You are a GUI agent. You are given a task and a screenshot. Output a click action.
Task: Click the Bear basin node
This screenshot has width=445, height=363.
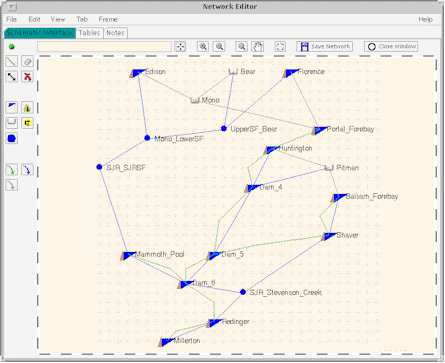[233, 71]
